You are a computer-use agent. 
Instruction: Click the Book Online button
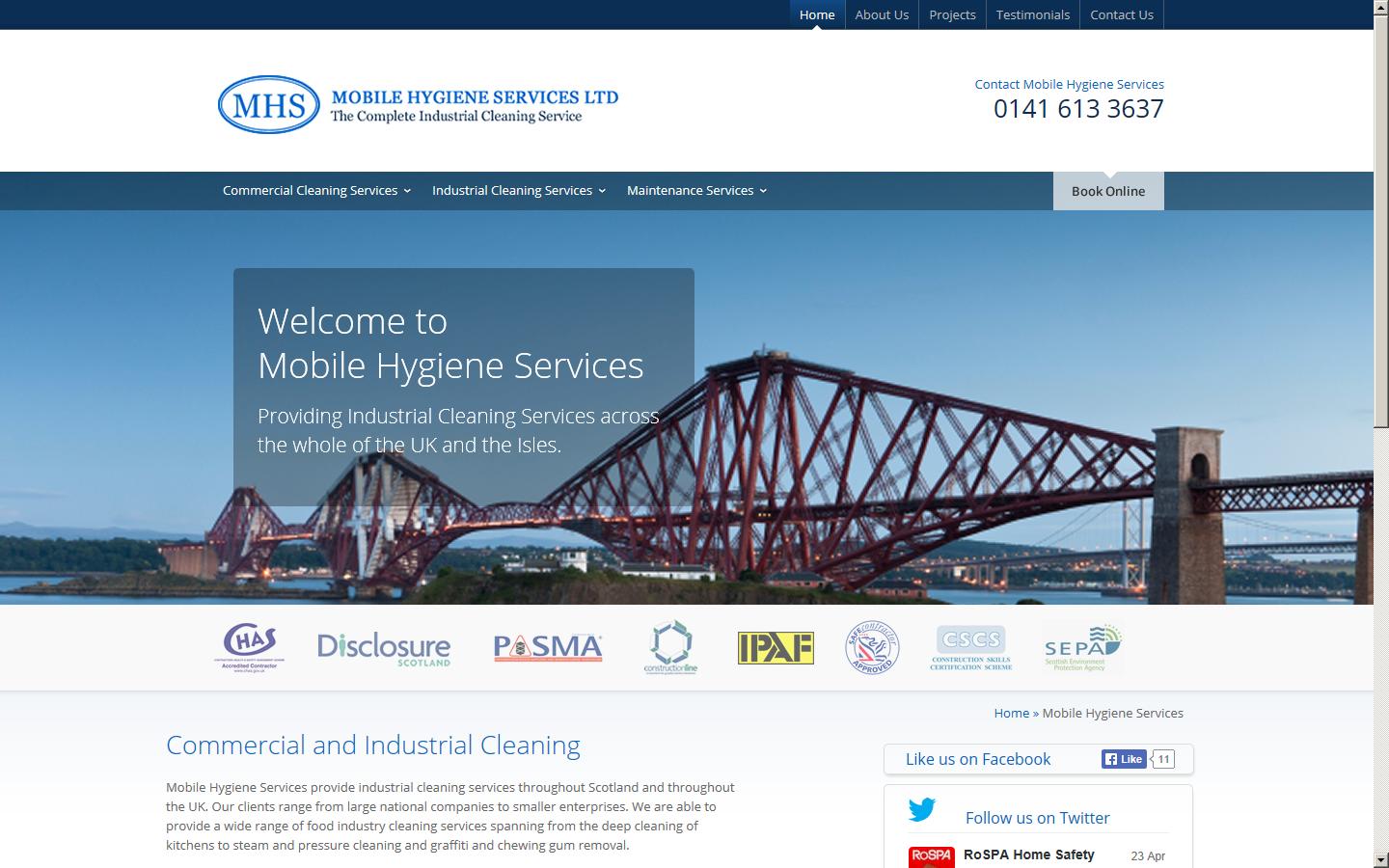(1108, 191)
